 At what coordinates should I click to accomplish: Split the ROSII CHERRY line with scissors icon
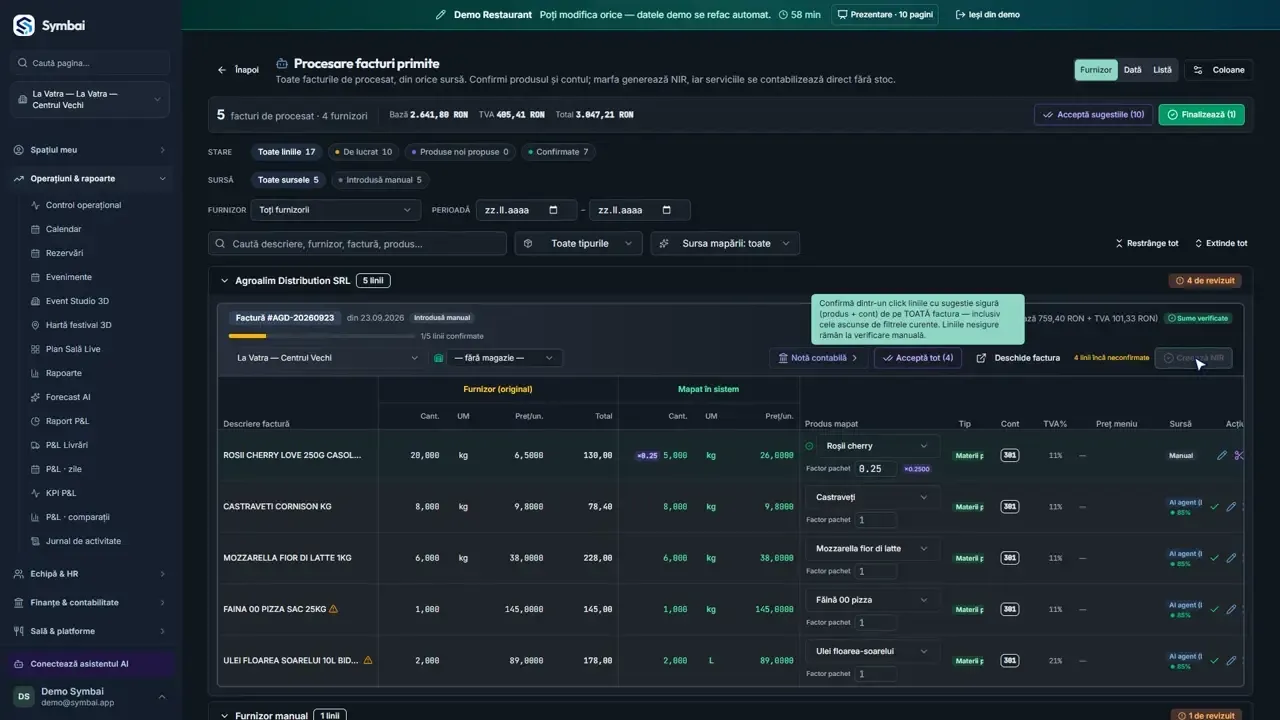pyautogui.click(x=1239, y=455)
